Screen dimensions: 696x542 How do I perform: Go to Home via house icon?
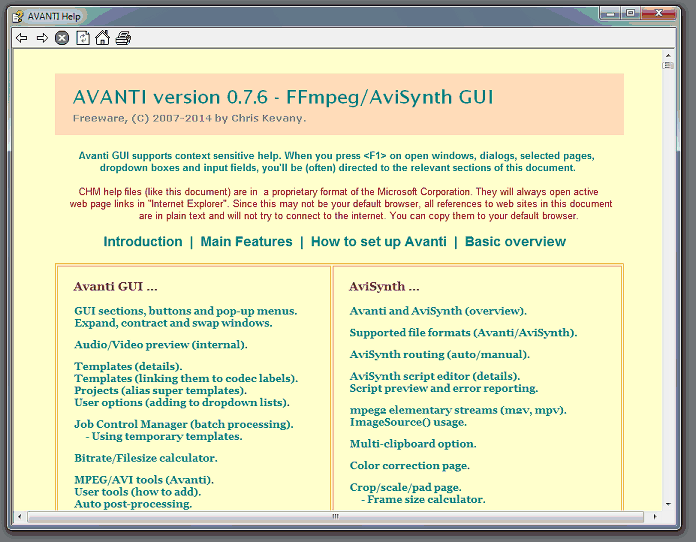pos(103,38)
